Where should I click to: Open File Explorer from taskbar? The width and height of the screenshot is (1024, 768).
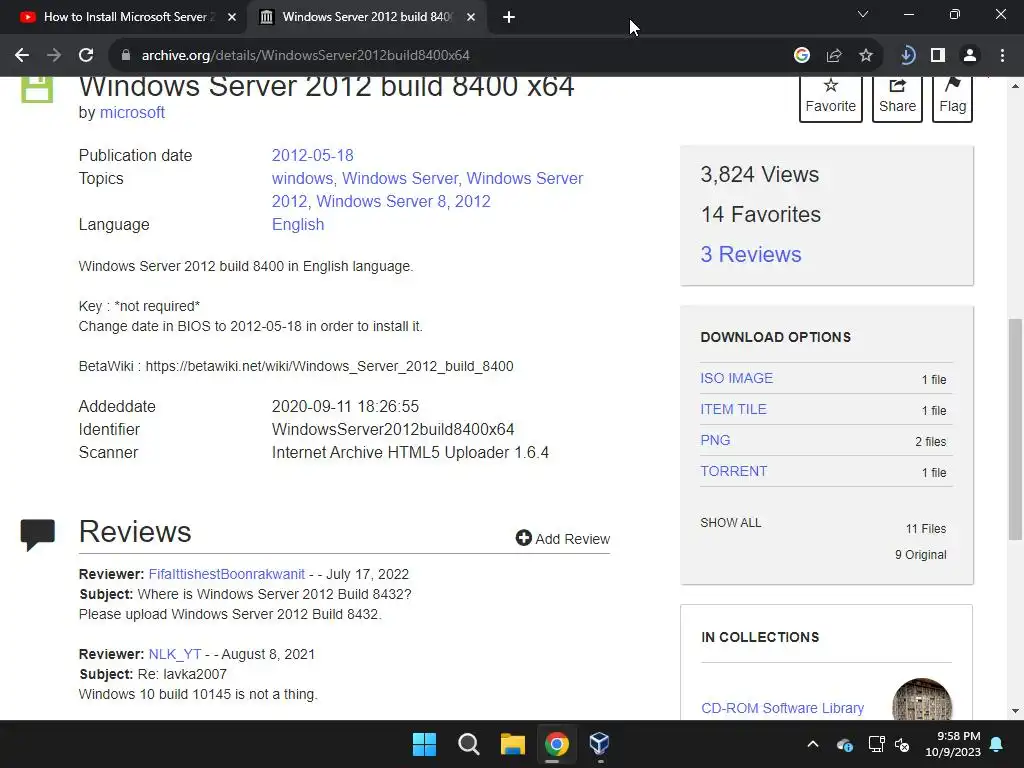513,744
